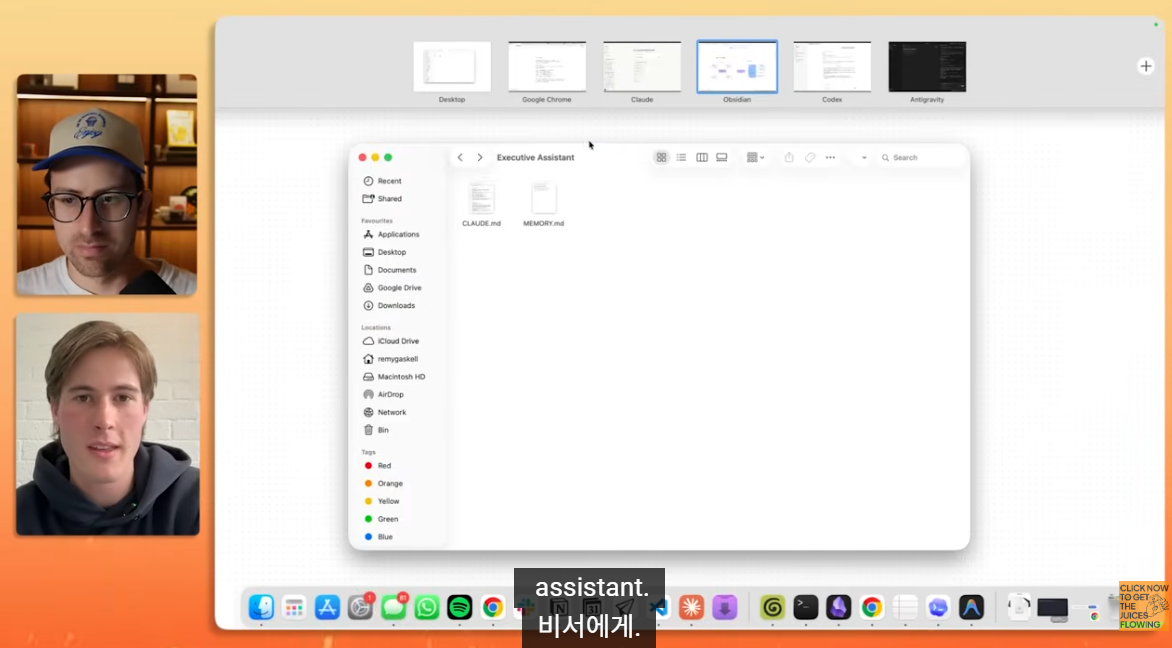The height and width of the screenshot is (648, 1172).
Task: Switch Finder to column view
Action: point(702,158)
